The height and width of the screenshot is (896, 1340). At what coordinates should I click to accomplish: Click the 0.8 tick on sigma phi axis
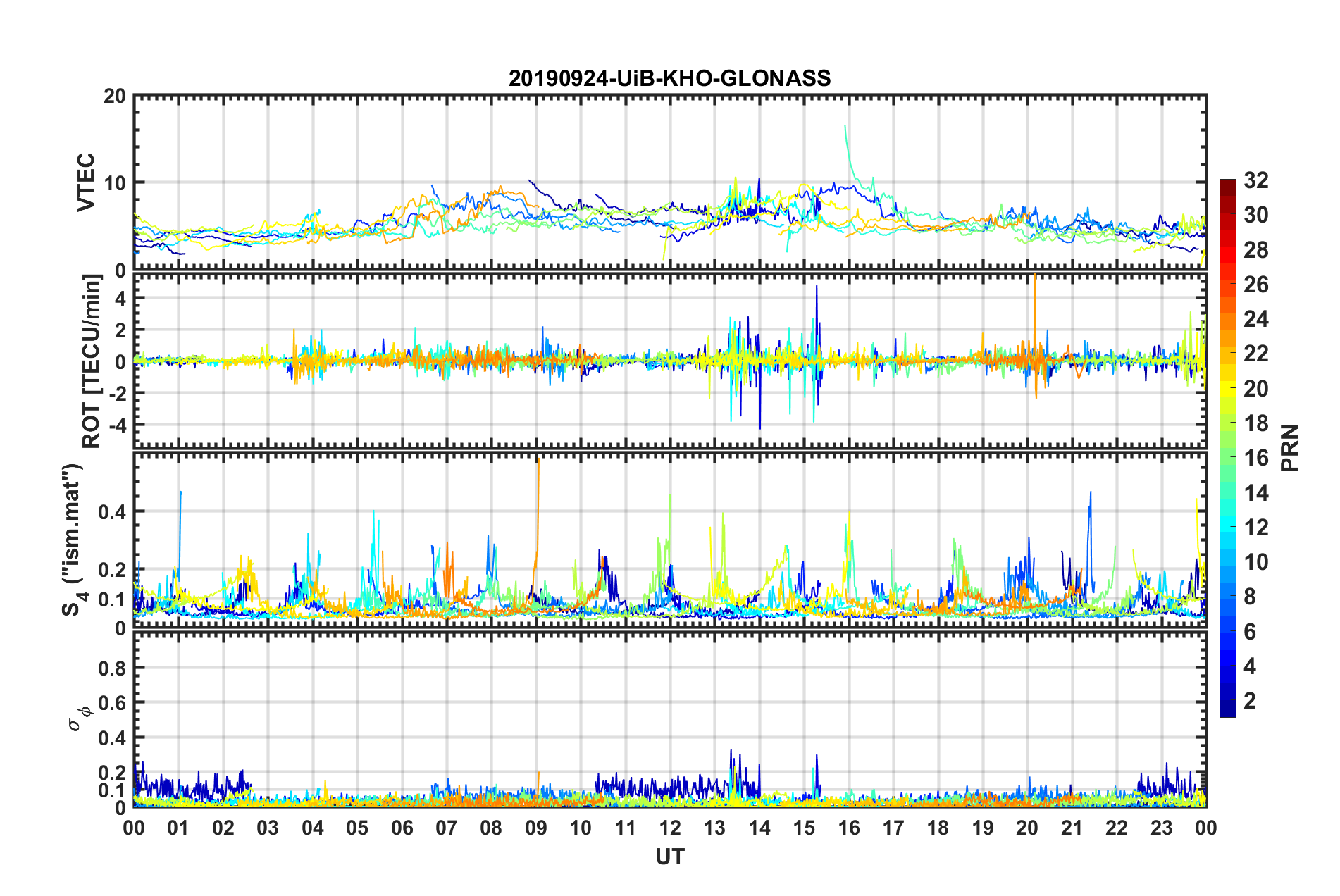112,668
